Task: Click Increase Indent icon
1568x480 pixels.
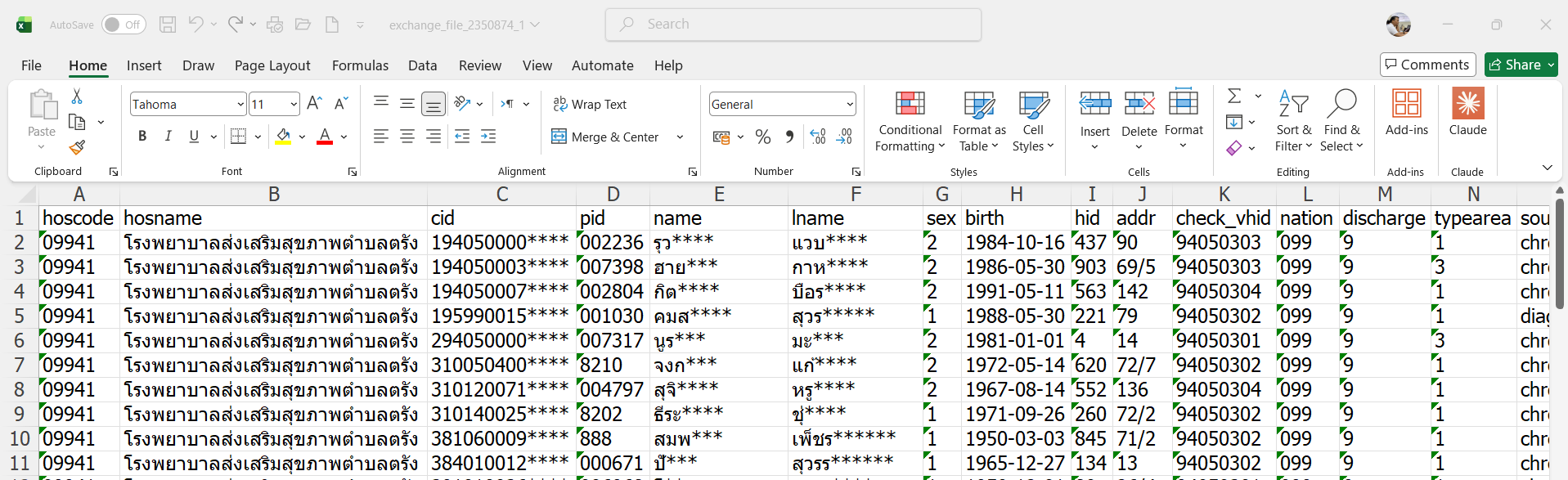Action: (x=488, y=137)
